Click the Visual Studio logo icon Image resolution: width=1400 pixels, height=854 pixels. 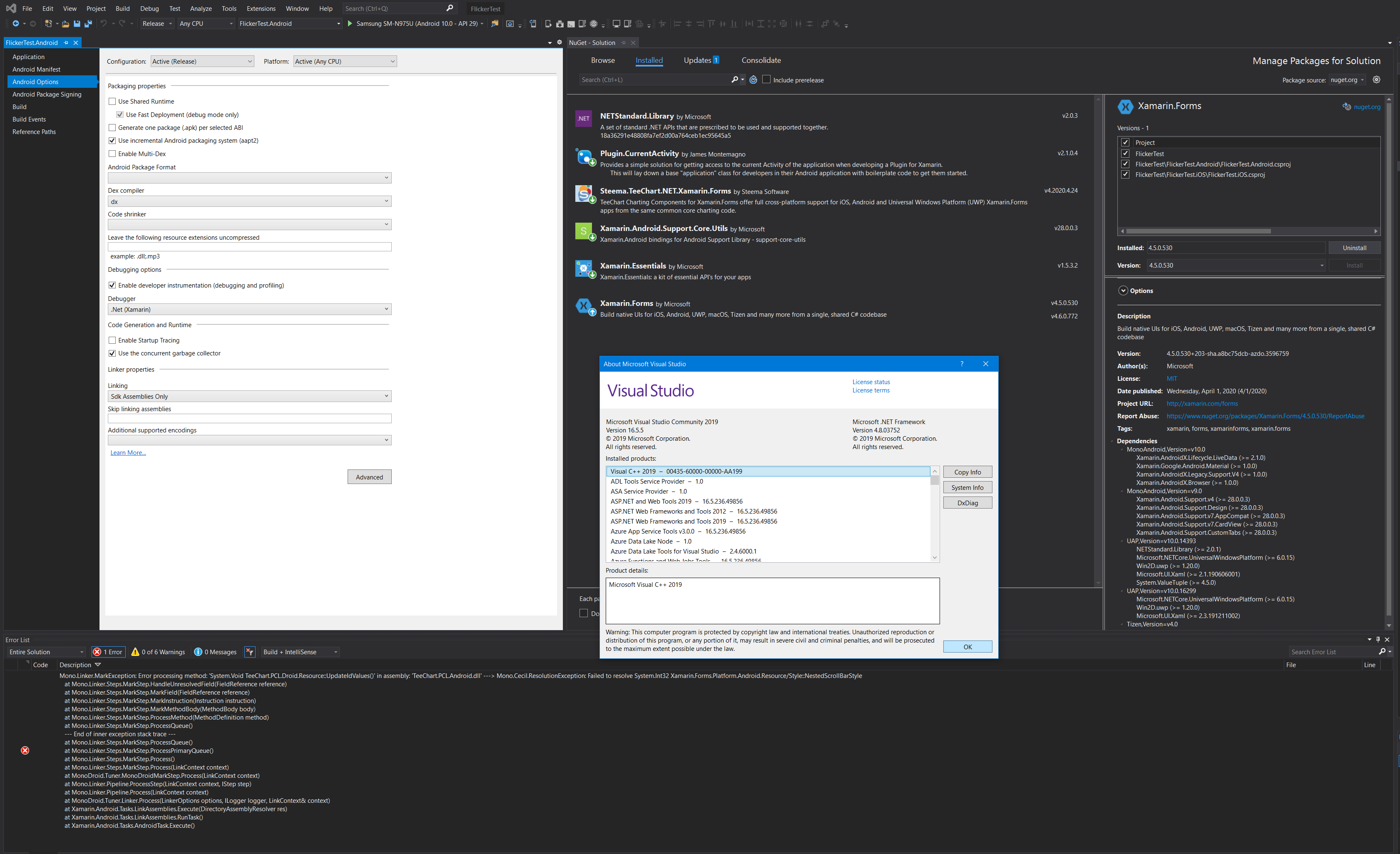[11, 8]
